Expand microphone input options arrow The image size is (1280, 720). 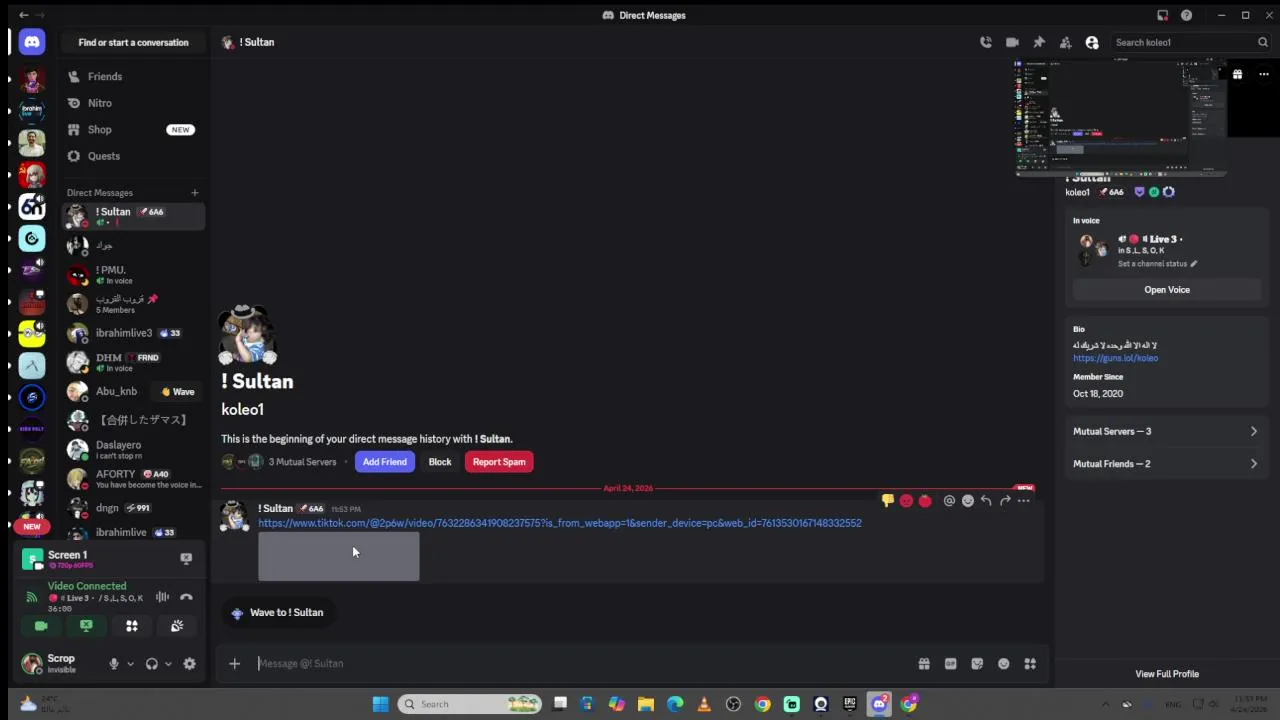pyautogui.click(x=130, y=664)
